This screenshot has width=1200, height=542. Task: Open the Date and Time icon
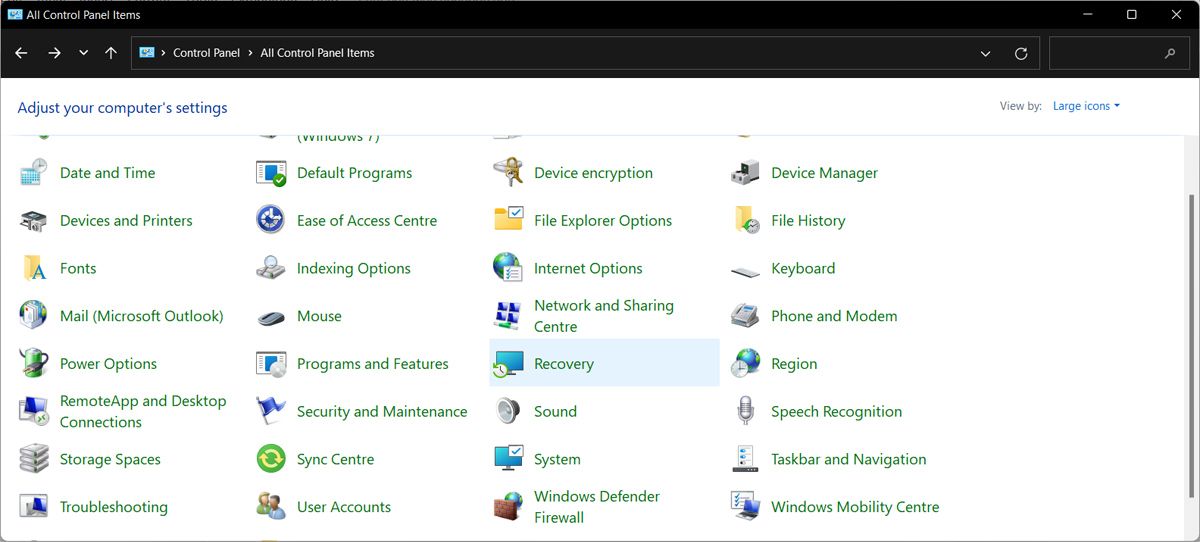[34, 173]
